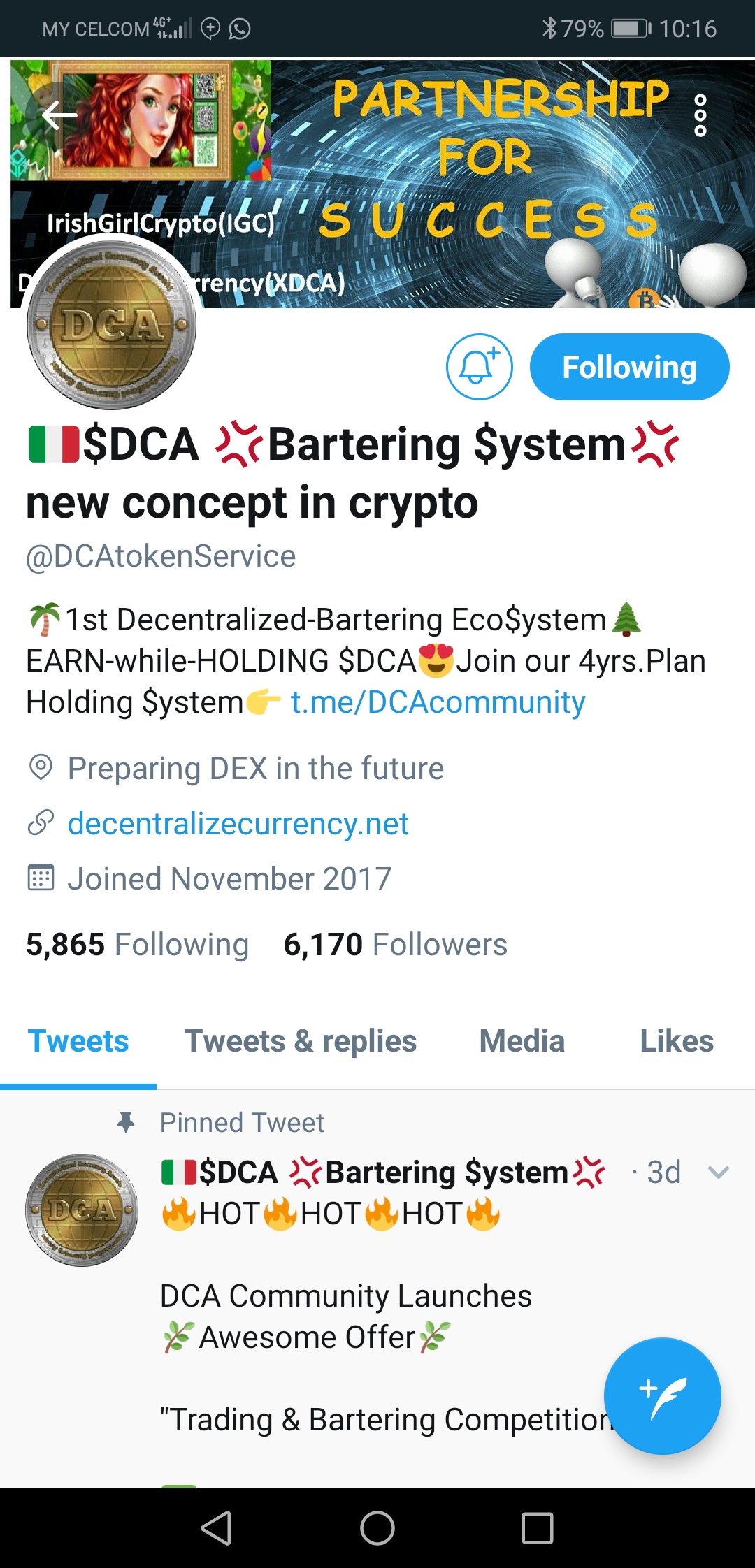The width and height of the screenshot is (755, 1568).
Task: Turn on tweet notifications with the bell icon
Action: click(x=480, y=367)
